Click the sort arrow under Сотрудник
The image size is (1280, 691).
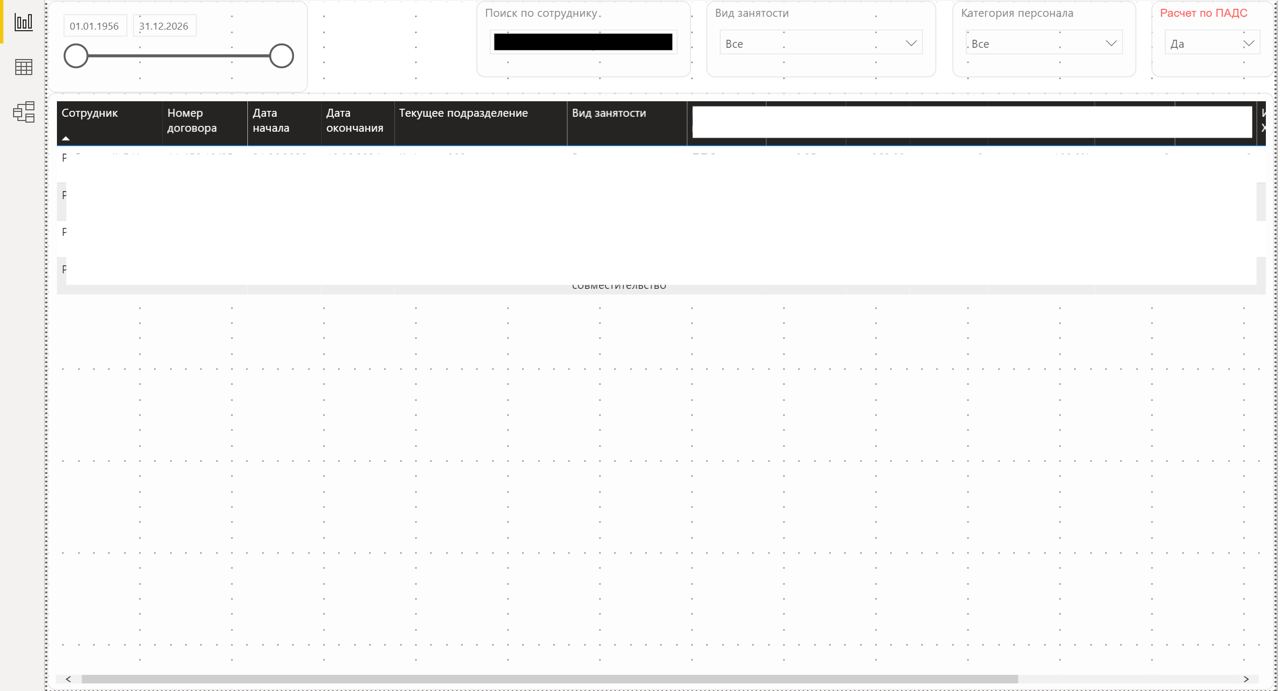click(x=66, y=139)
